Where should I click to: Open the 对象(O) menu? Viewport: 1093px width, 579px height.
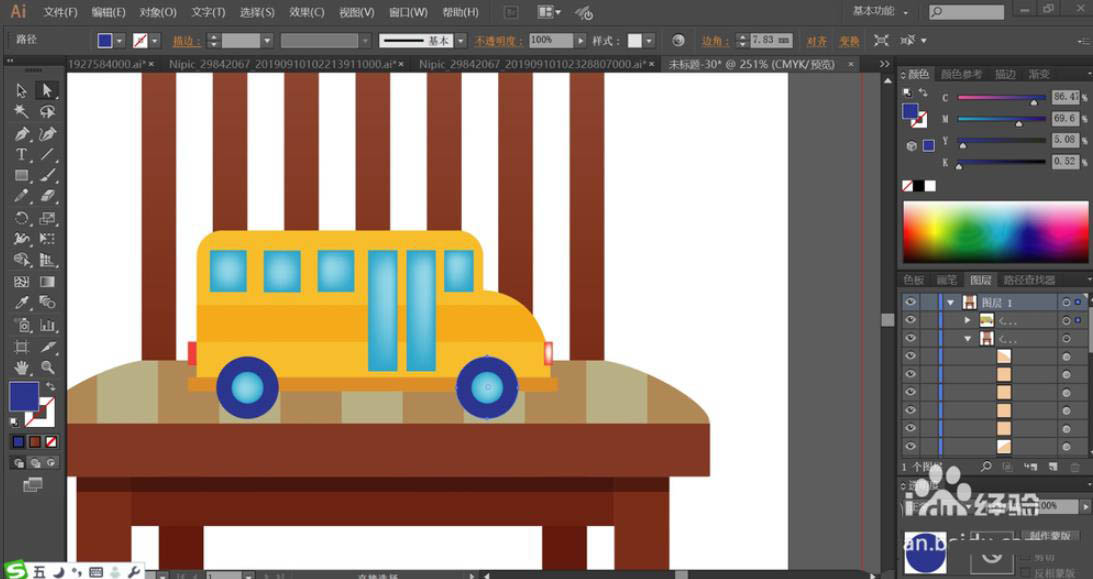pos(158,13)
